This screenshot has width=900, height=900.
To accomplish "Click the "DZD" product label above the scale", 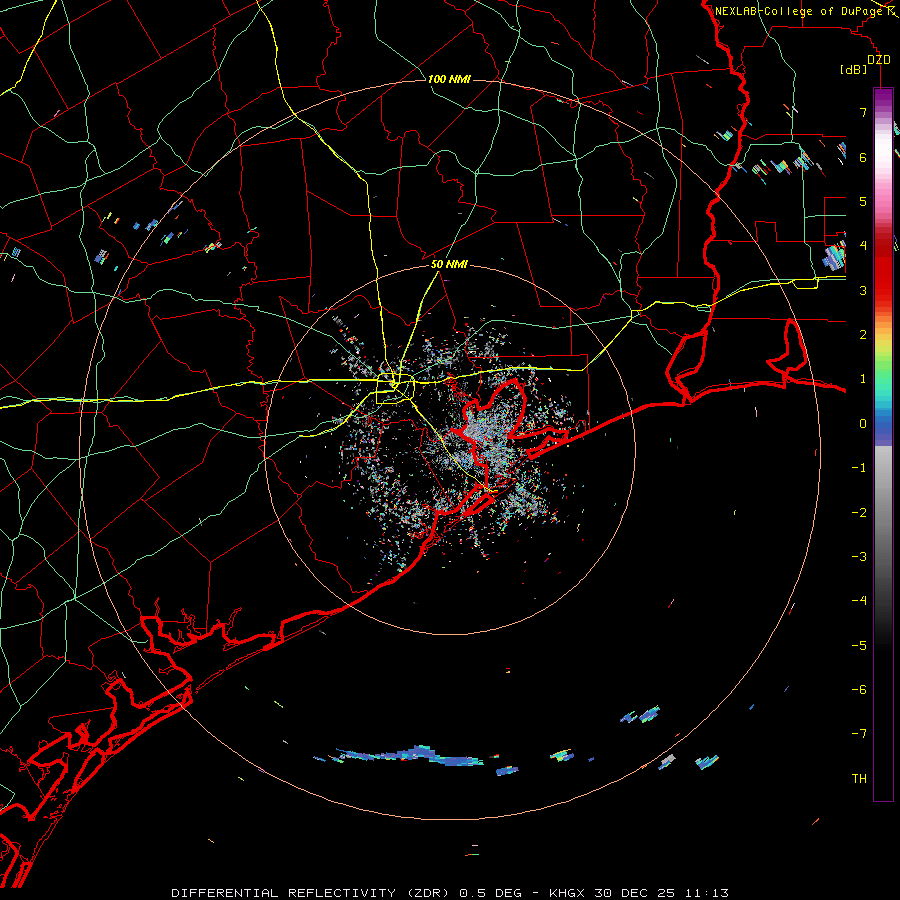I will pyautogui.click(x=879, y=60).
